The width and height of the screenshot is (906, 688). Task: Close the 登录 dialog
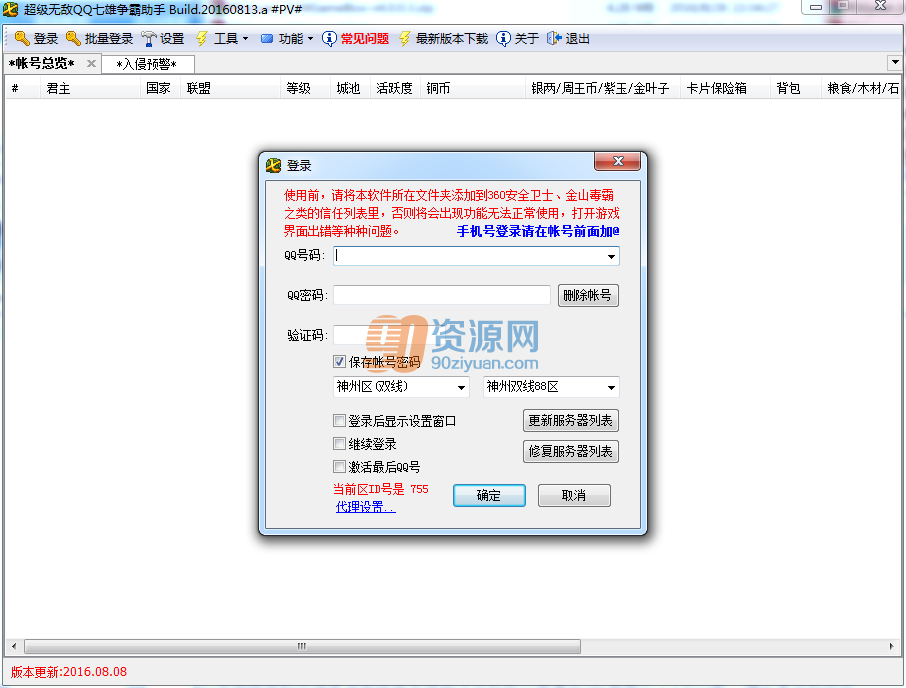[x=617, y=161]
